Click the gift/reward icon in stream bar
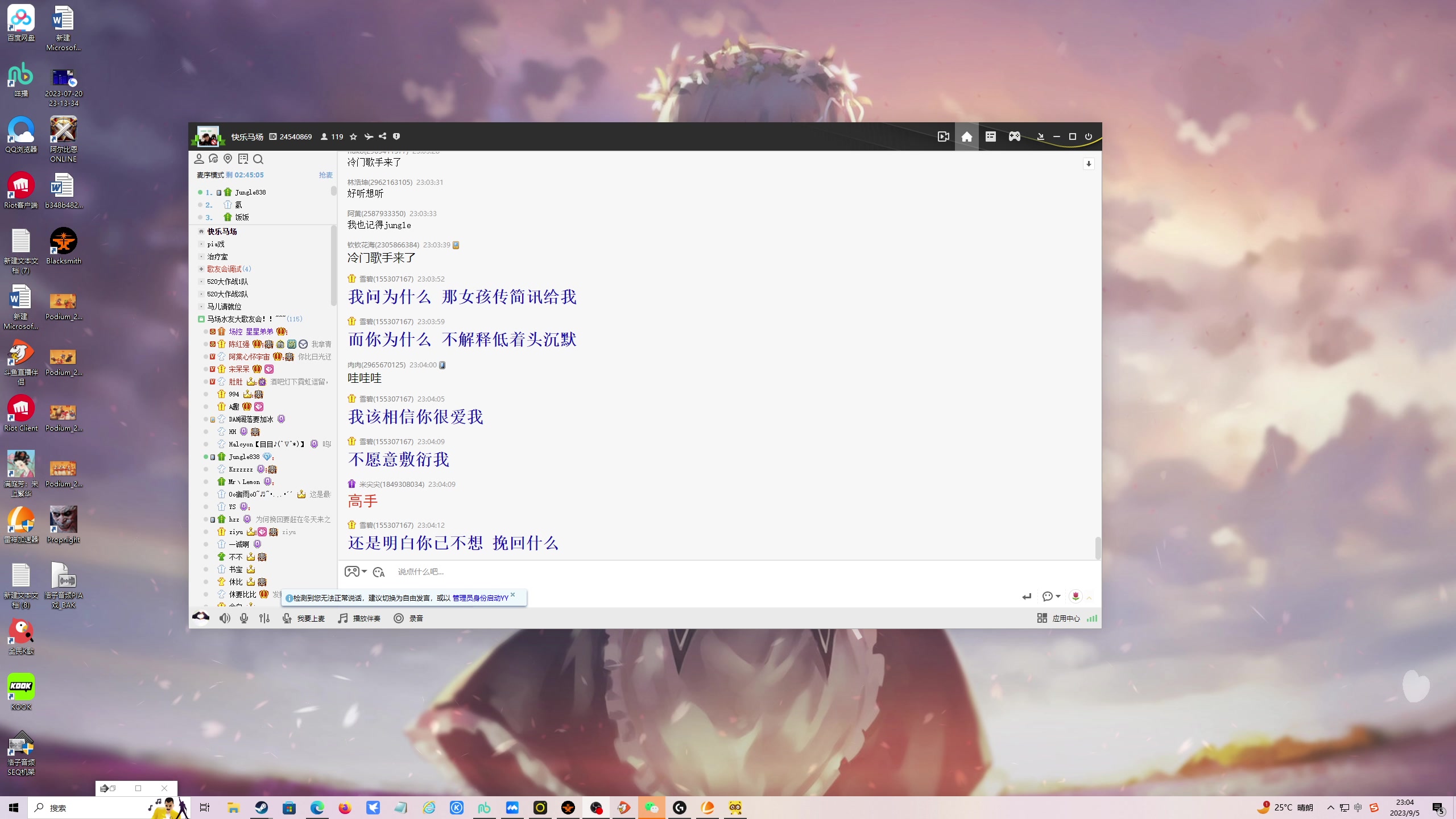Screen dimensions: 1456x819 click(1078, 596)
